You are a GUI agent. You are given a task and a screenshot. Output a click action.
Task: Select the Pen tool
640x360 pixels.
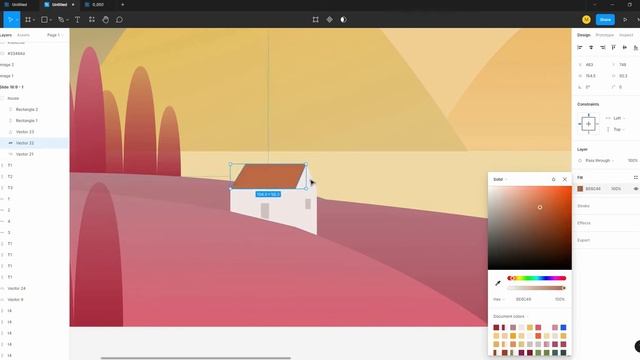click(61, 20)
